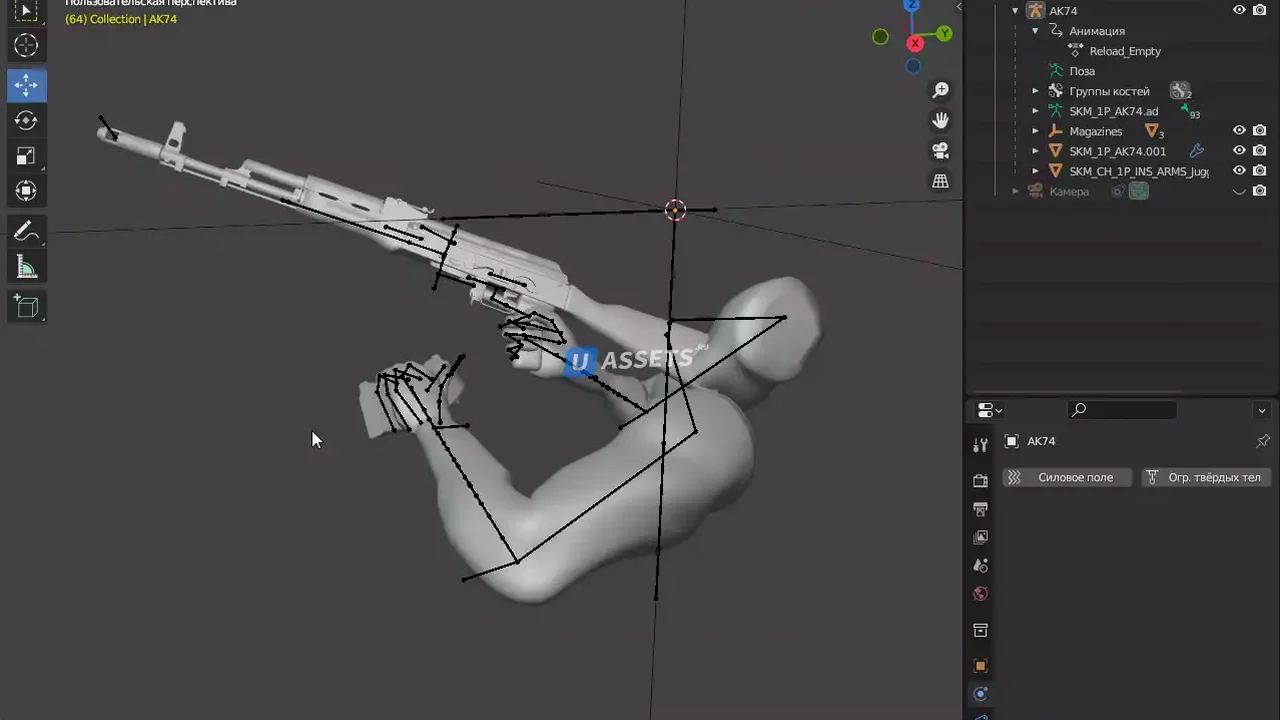Click the Огр. твёрдых тел button

pos(1205,477)
